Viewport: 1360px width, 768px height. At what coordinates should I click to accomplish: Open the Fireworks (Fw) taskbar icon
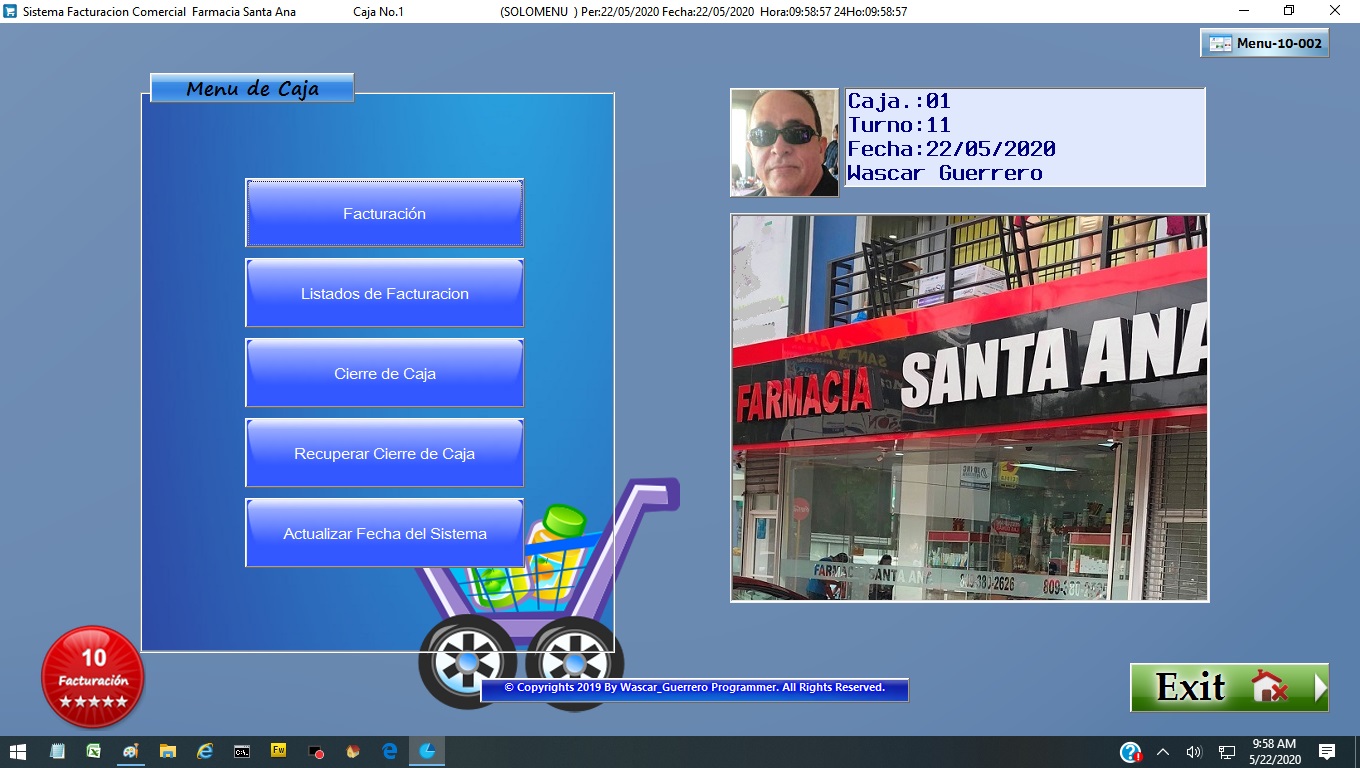pyautogui.click(x=279, y=751)
